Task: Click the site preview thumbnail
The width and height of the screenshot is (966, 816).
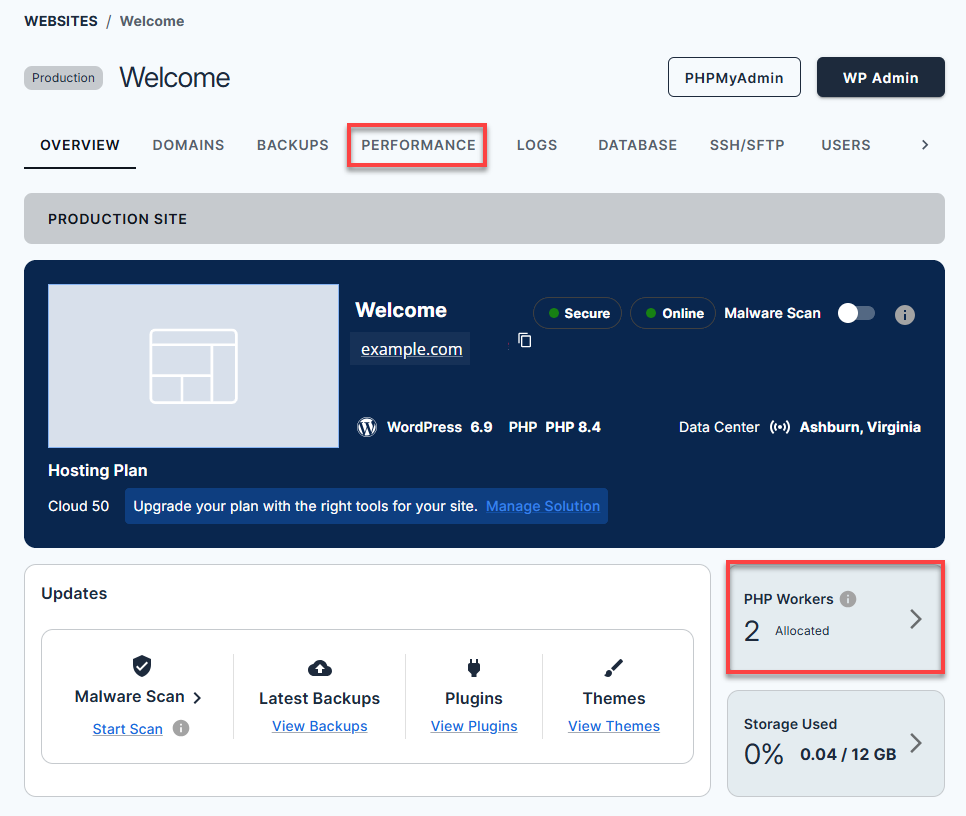Action: pos(193,366)
